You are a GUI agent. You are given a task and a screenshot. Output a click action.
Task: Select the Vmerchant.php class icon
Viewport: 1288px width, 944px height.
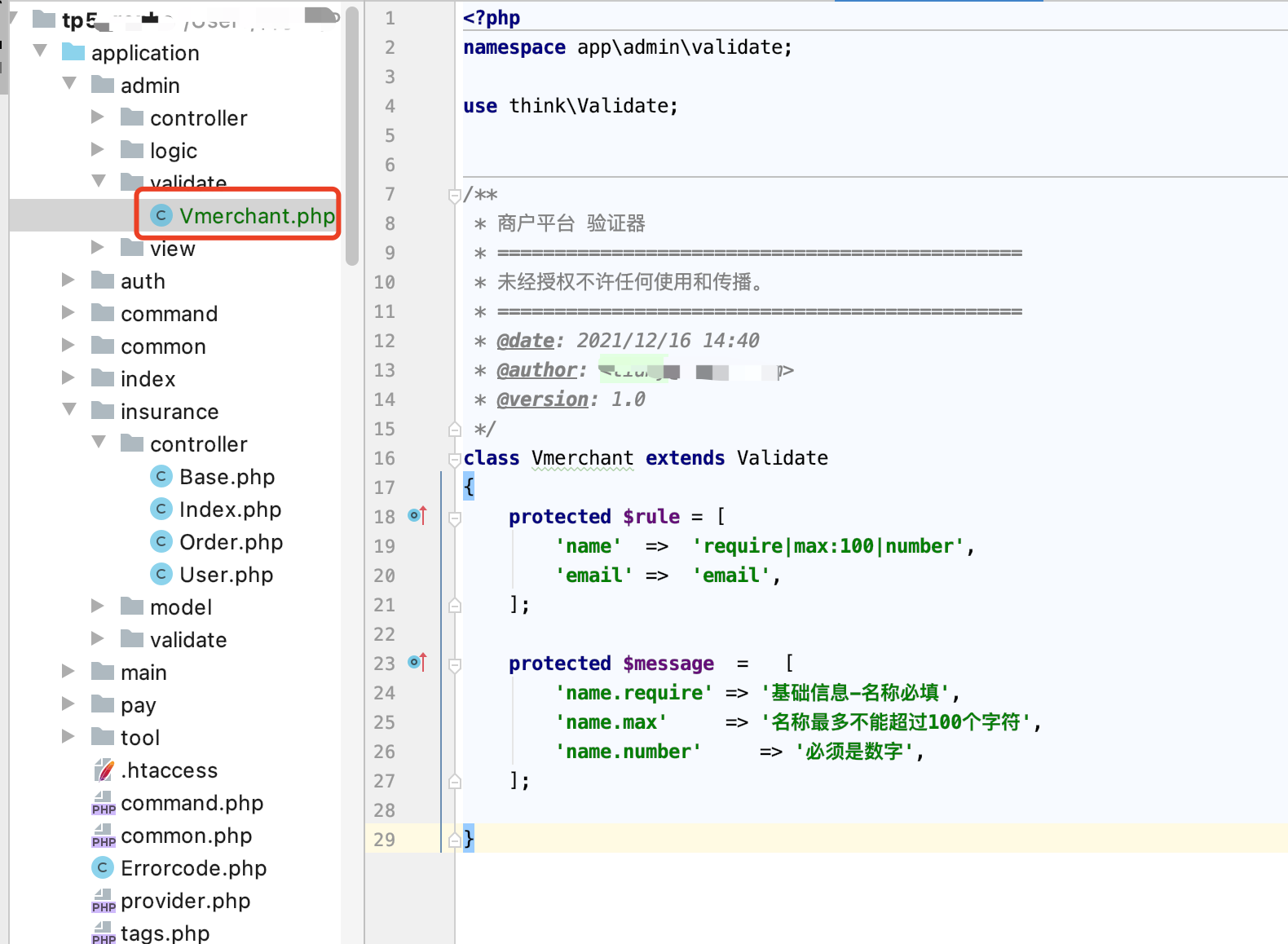click(161, 215)
